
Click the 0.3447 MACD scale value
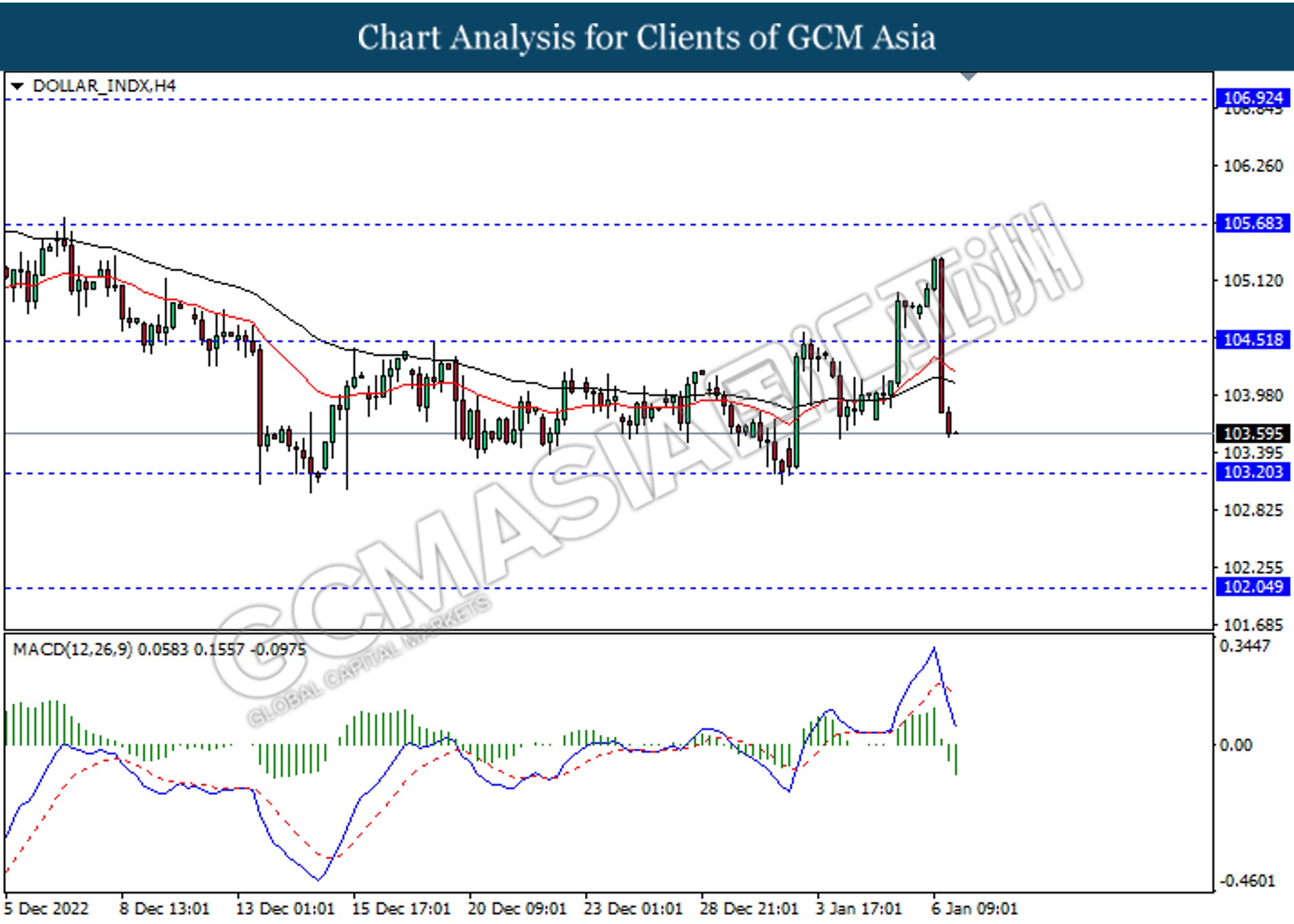click(1245, 646)
